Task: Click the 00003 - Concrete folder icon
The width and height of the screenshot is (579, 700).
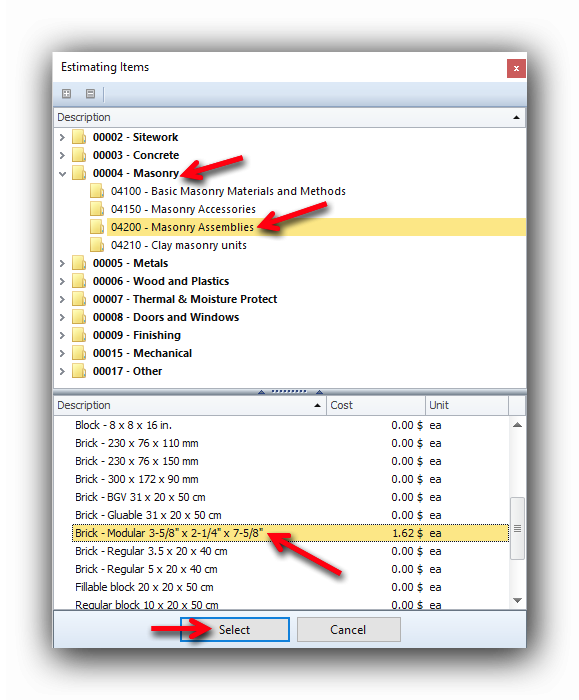Action: tap(79, 155)
